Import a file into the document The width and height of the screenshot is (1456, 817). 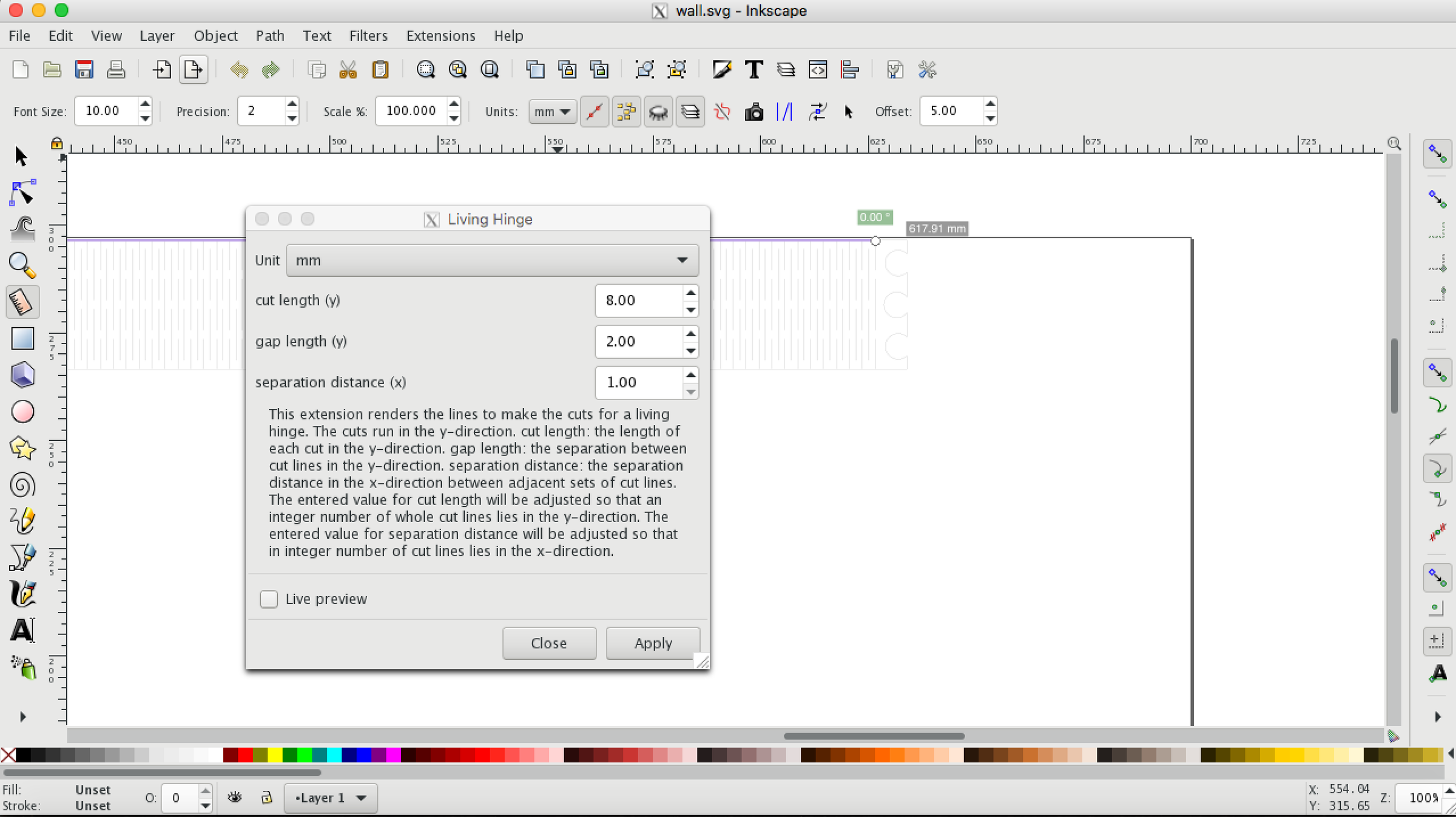click(x=161, y=70)
